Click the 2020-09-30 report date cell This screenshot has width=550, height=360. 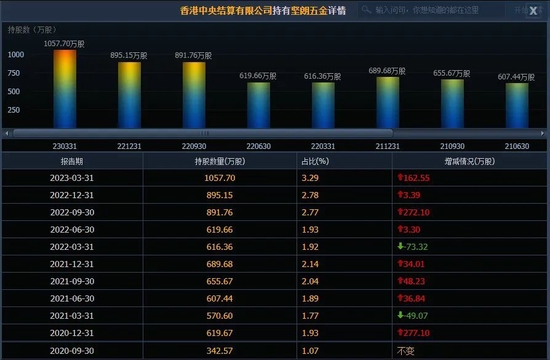tap(72, 351)
